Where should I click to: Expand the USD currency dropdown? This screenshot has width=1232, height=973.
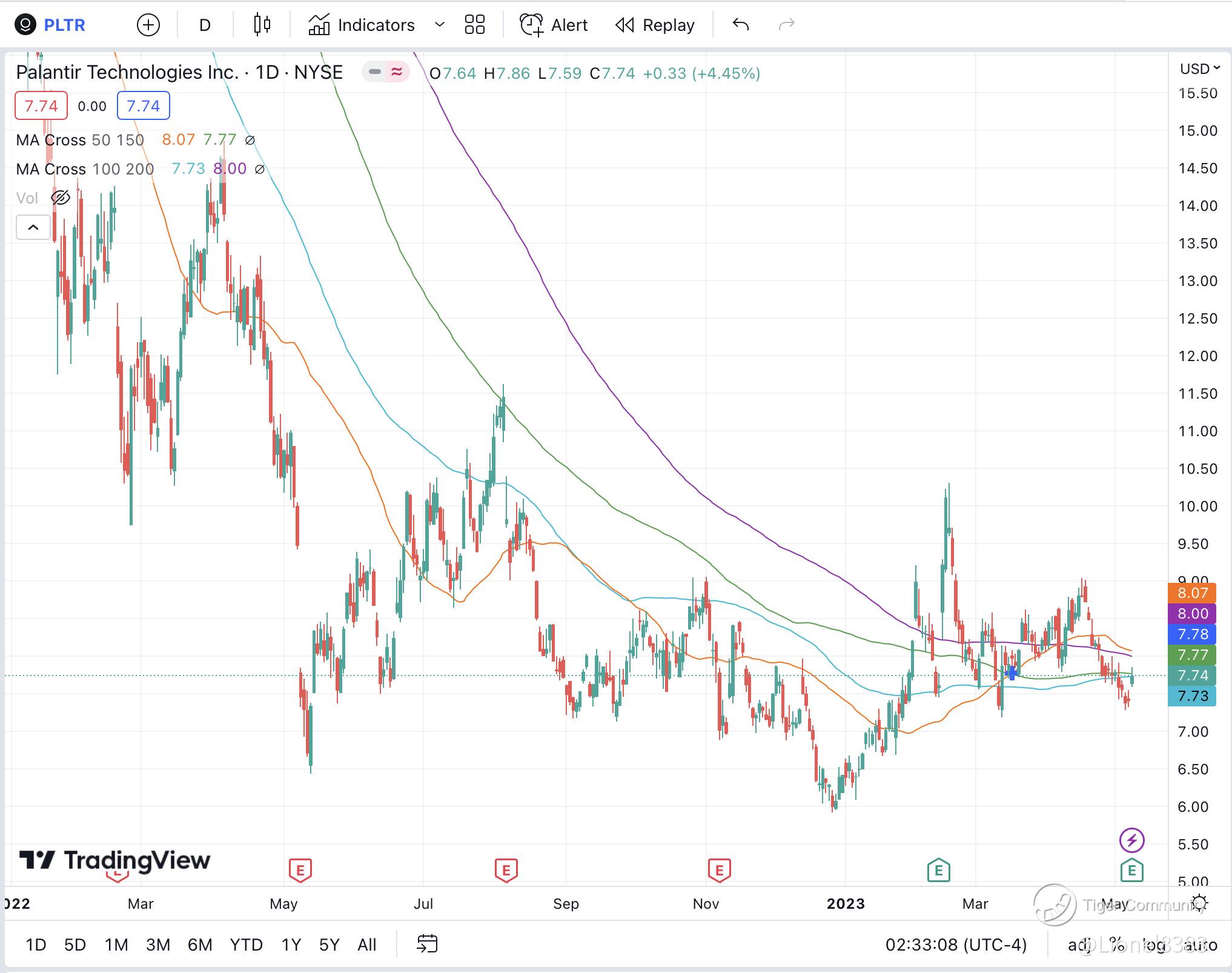tap(1199, 69)
